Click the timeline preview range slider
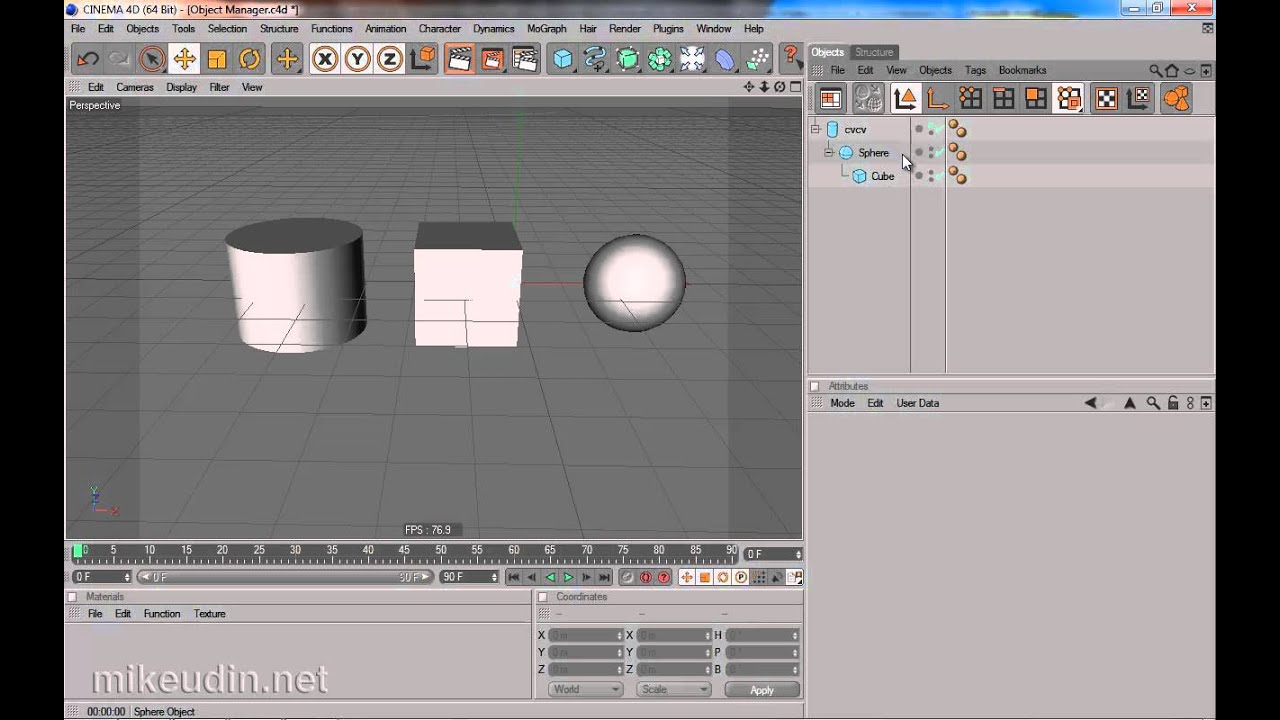This screenshot has width=1280, height=720. 285,577
